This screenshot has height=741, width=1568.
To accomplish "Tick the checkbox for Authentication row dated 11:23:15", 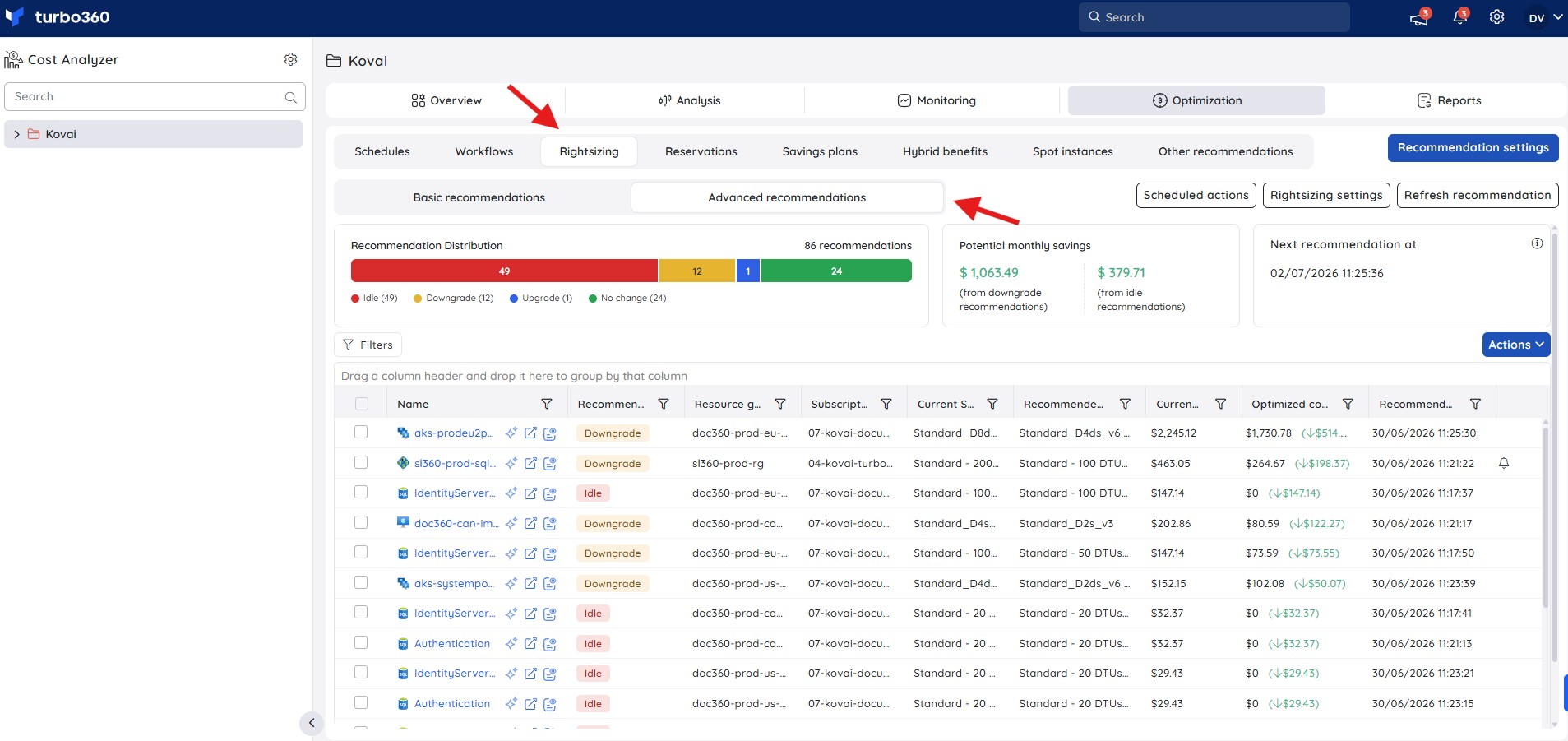I will (x=361, y=702).
